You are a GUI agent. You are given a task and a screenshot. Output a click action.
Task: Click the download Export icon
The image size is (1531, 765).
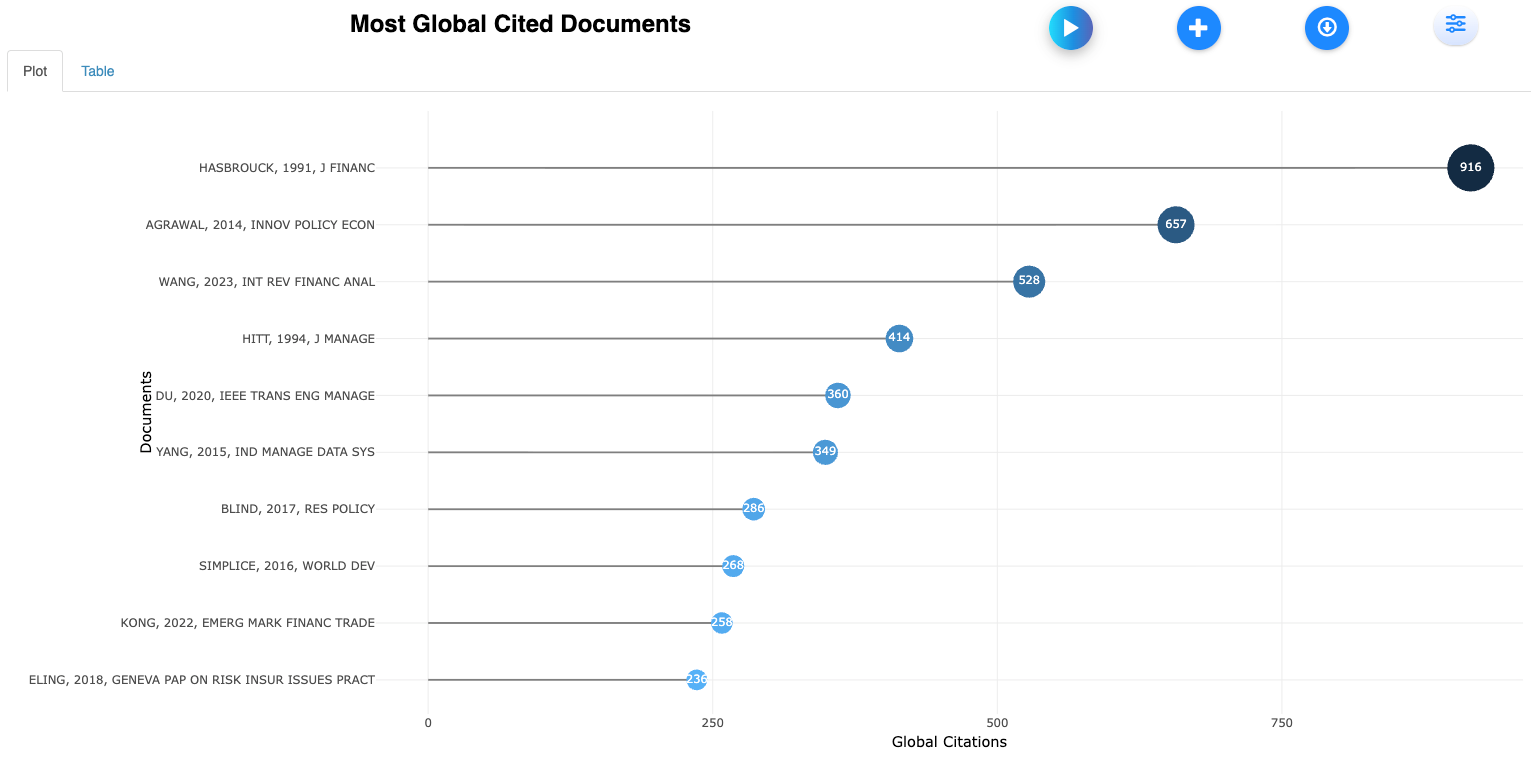(x=1326, y=28)
